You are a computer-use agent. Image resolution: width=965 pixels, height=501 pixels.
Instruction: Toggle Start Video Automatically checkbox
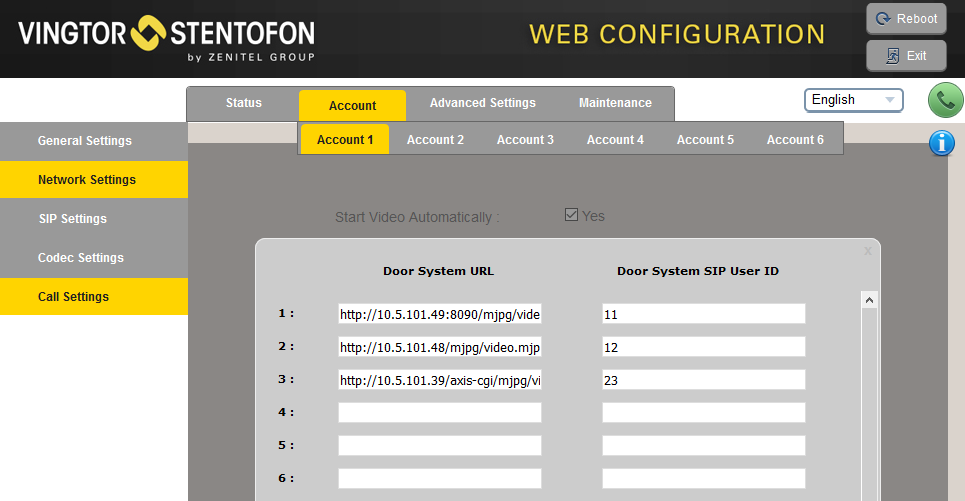tap(572, 215)
